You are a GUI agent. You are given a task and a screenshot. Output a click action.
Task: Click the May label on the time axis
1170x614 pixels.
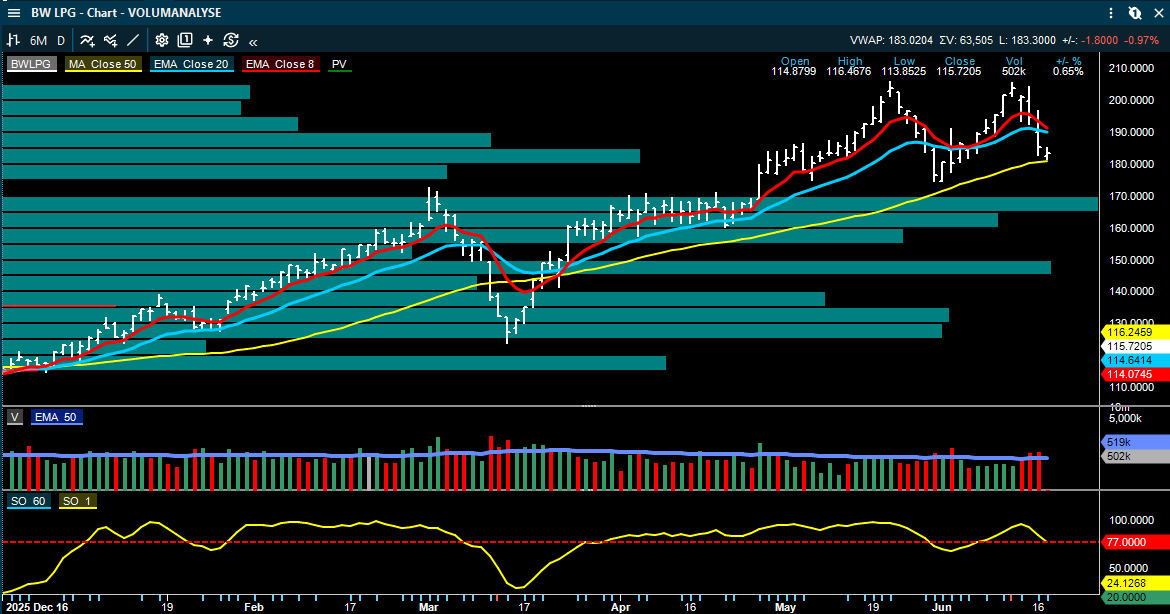(x=785, y=607)
